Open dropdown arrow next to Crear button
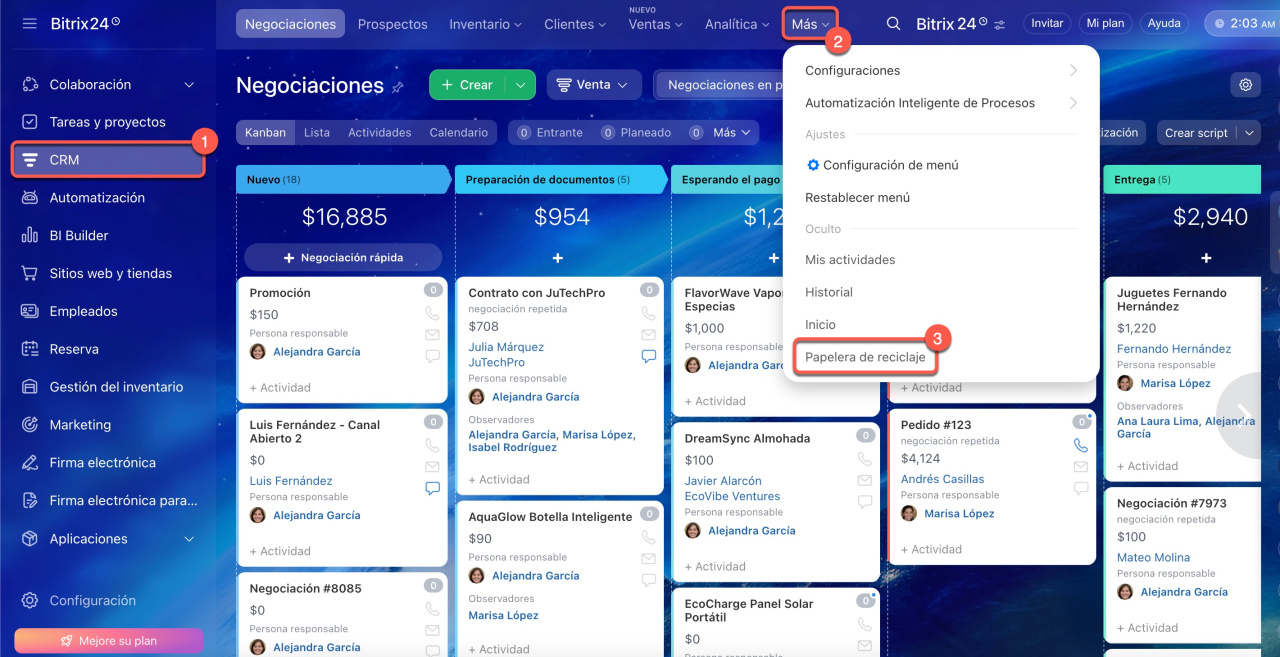 coord(520,85)
